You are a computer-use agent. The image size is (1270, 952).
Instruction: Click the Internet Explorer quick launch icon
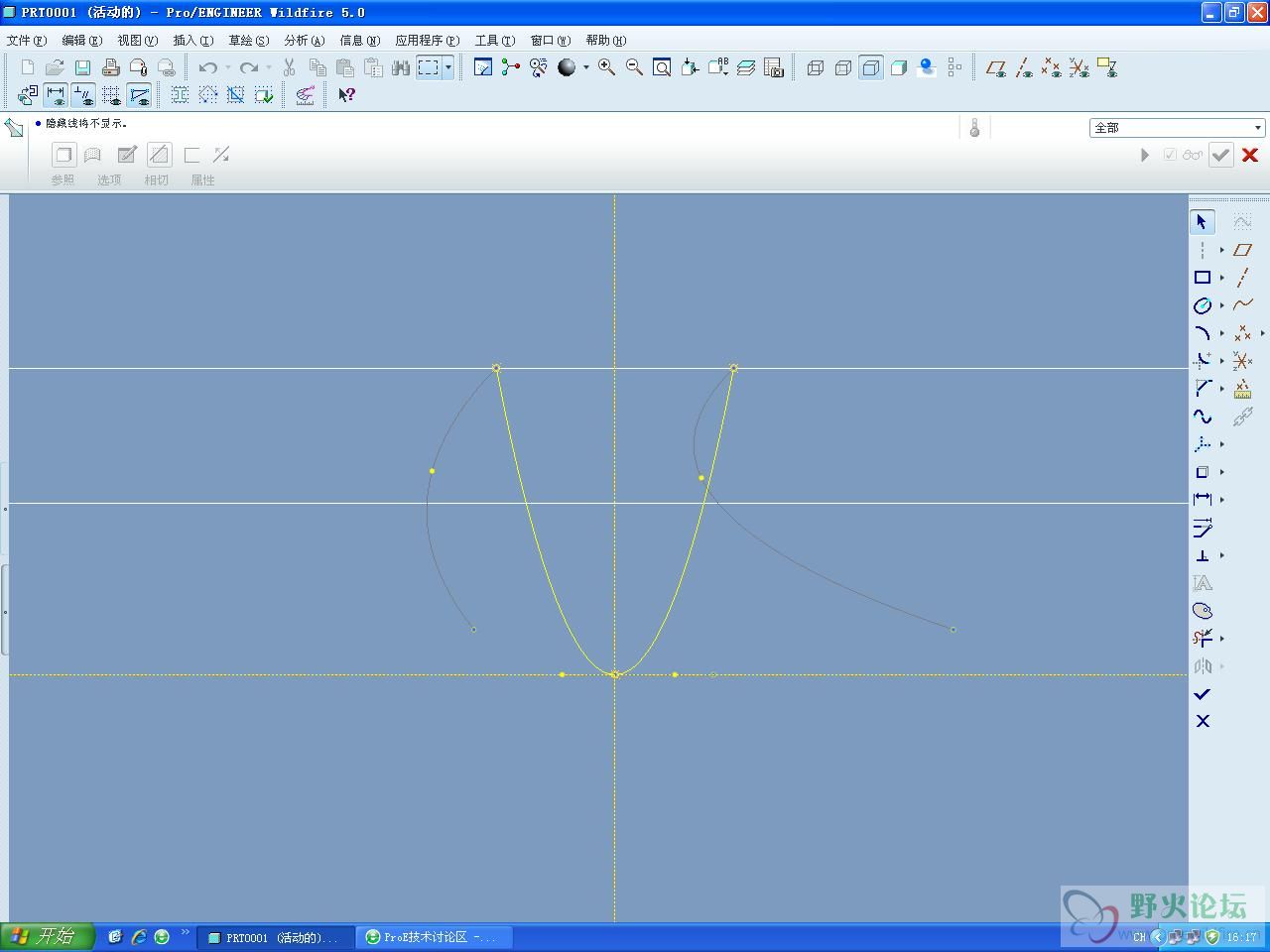click(x=139, y=936)
